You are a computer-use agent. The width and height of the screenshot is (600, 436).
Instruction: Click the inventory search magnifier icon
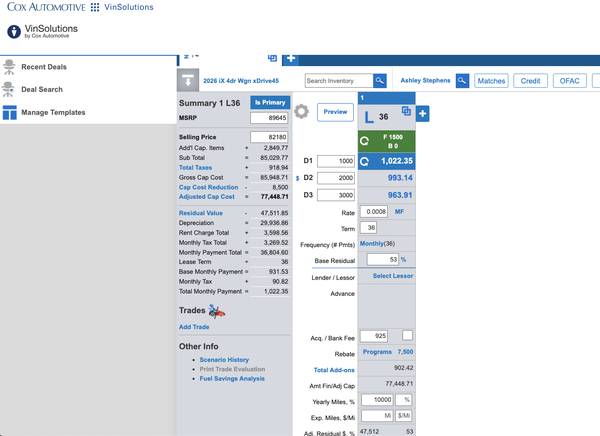point(380,80)
